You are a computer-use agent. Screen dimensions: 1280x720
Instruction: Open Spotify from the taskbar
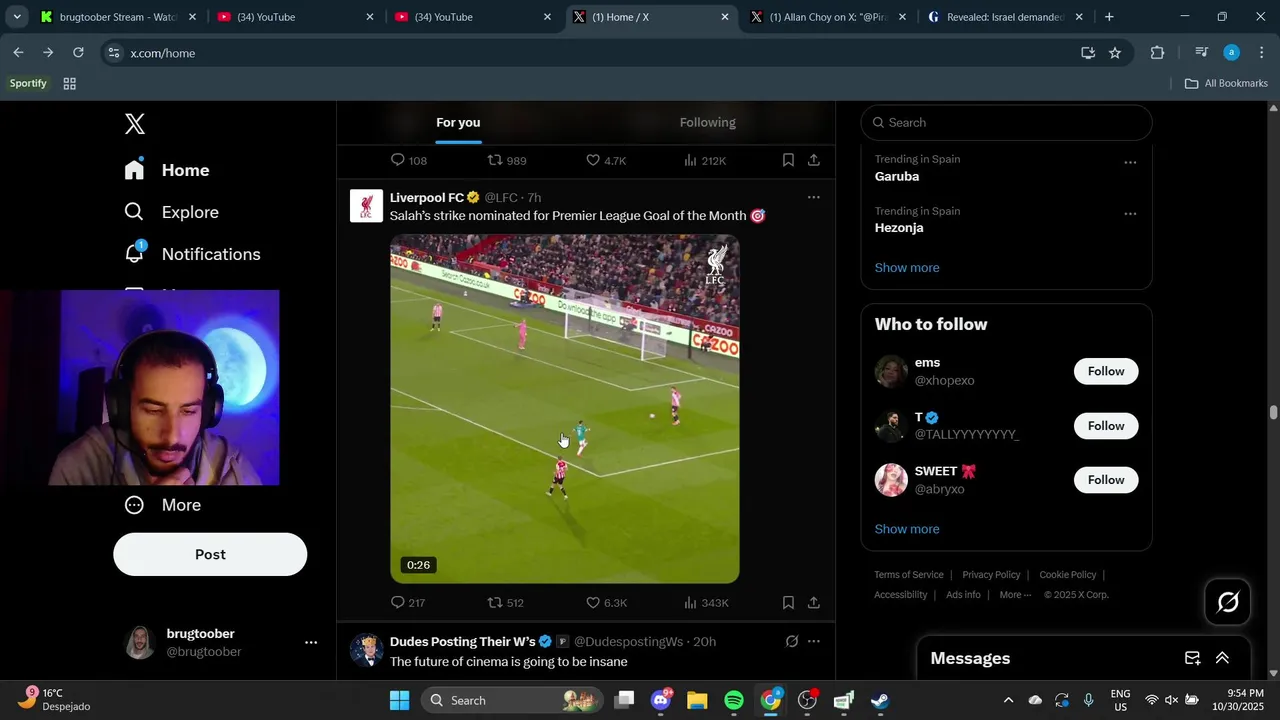[733, 700]
